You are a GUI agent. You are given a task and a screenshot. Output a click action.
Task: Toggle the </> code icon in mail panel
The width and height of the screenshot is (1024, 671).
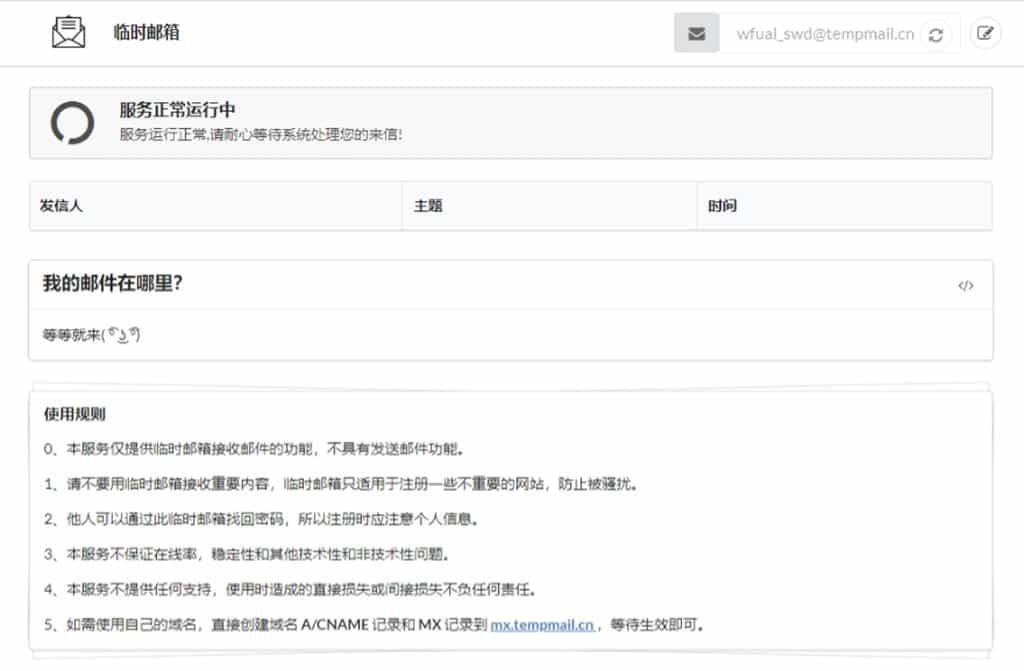965,286
